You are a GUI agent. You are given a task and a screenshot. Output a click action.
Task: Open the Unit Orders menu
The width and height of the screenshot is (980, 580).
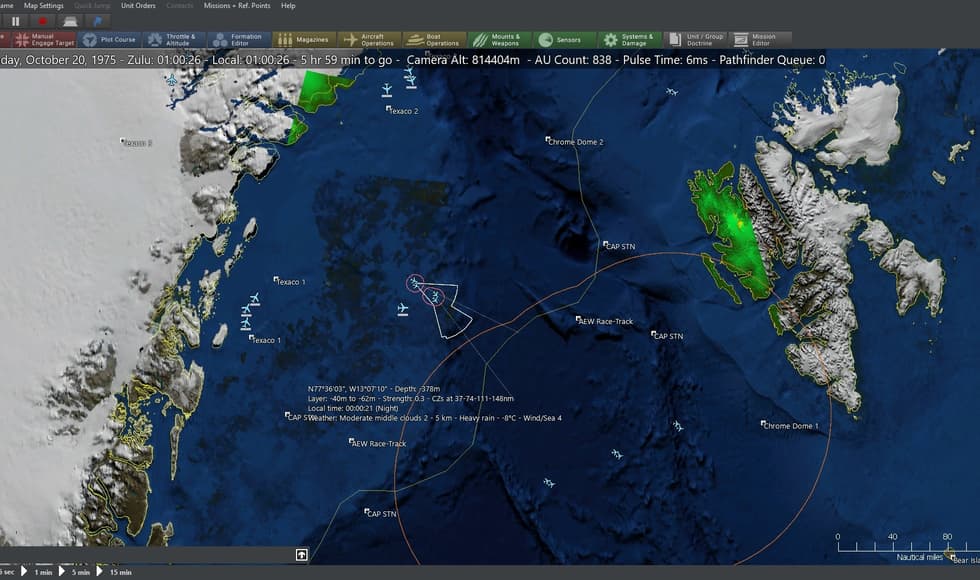(138, 6)
